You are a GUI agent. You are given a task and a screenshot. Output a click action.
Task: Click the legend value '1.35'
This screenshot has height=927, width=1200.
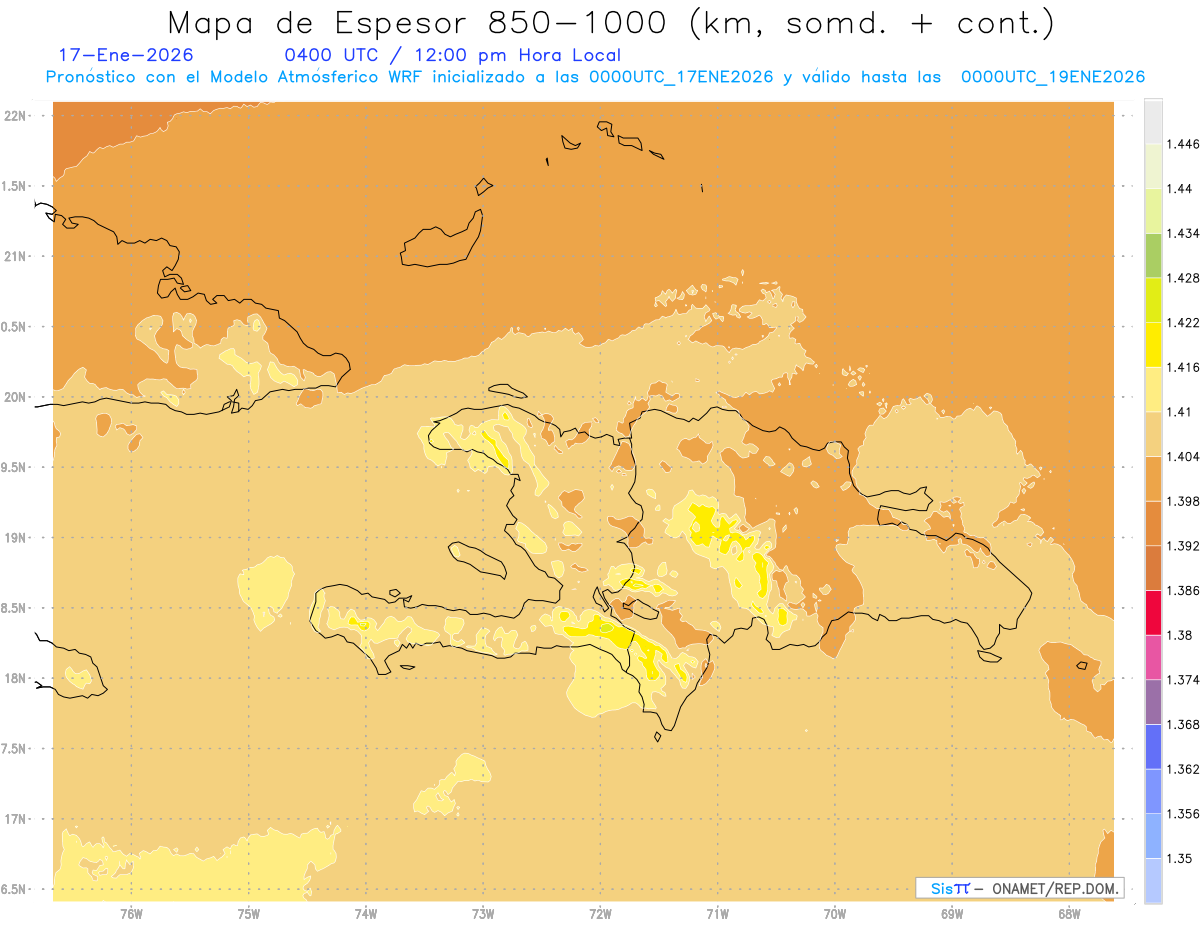tap(1180, 858)
